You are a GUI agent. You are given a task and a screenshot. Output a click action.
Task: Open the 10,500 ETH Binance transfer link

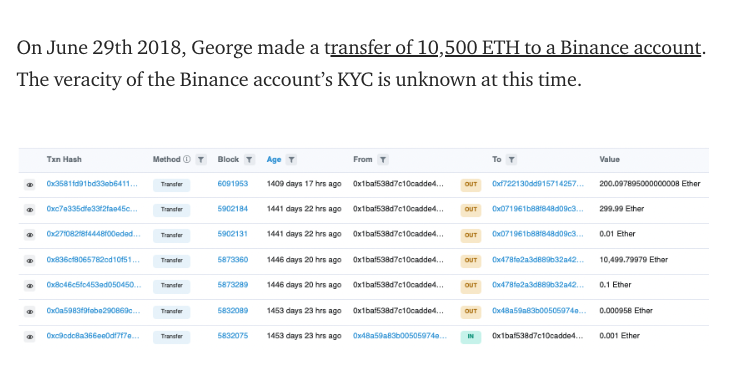515,48
